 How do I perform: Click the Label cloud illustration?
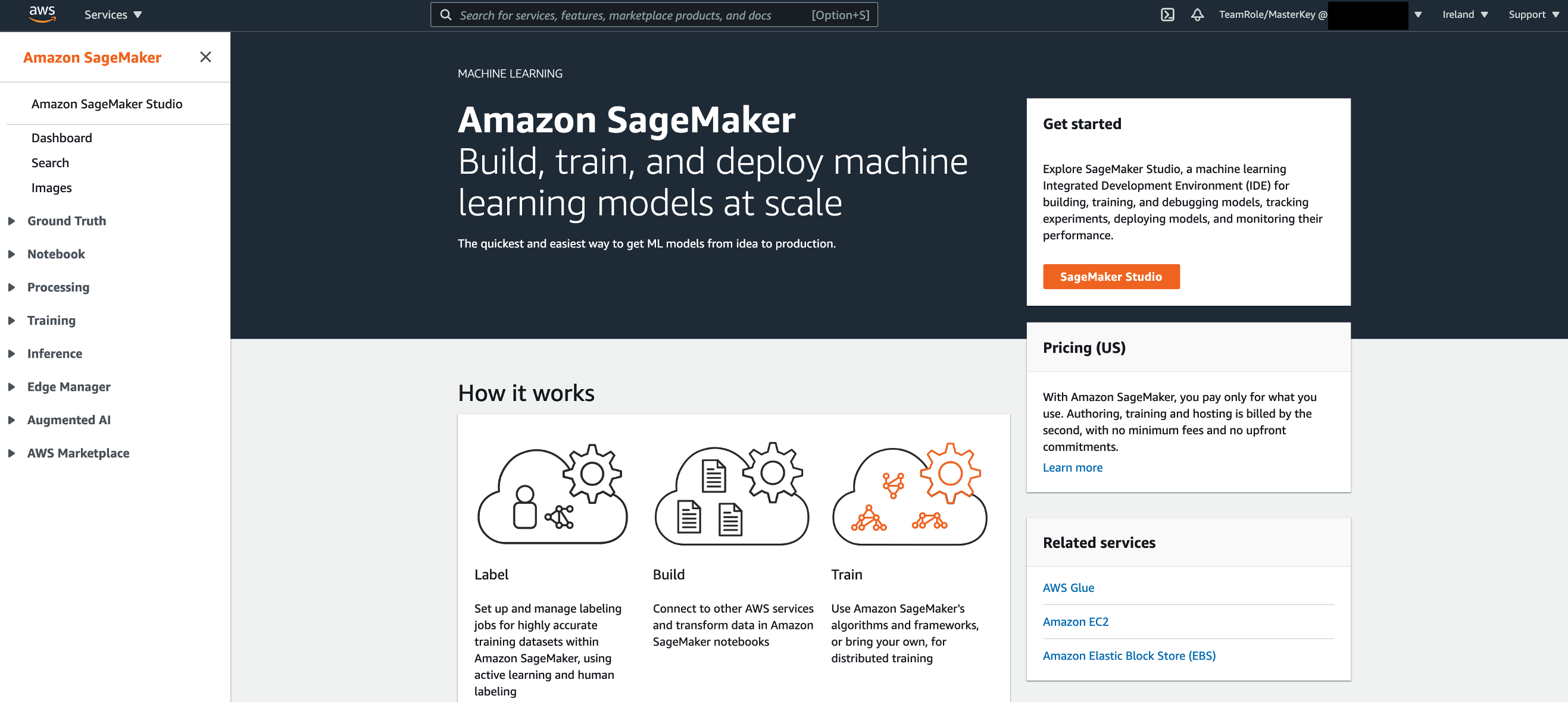tap(552, 493)
